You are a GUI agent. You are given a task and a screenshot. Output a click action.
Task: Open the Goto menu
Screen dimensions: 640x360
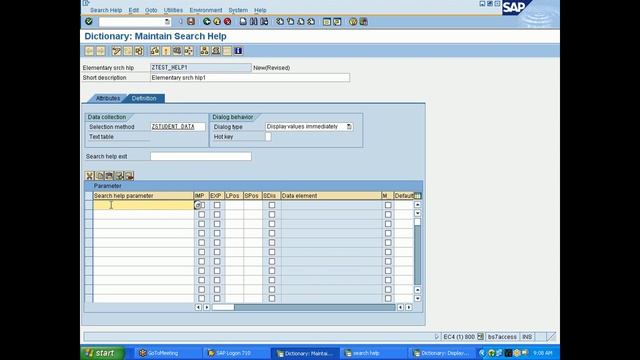151,10
